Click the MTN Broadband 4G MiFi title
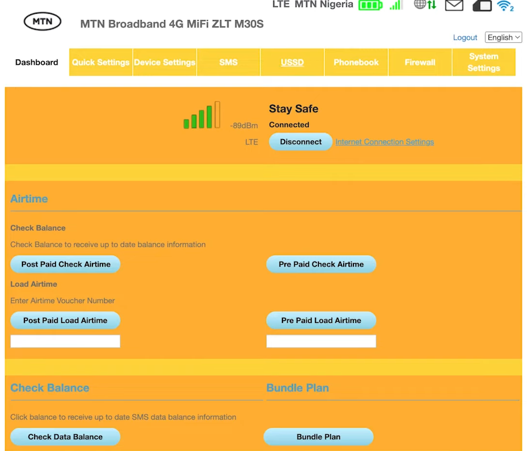The height and width of the screenshot is (451, 527). pyautogui.click(x=172, y=24)
